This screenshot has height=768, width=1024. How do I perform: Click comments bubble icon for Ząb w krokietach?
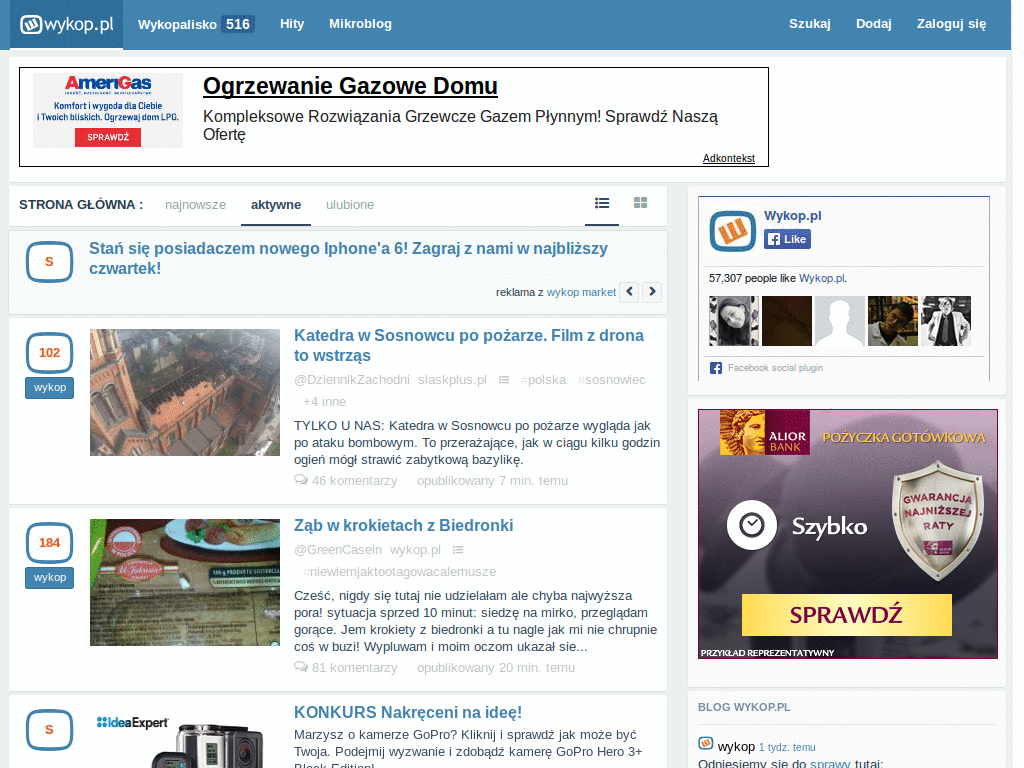pos(301,667)
